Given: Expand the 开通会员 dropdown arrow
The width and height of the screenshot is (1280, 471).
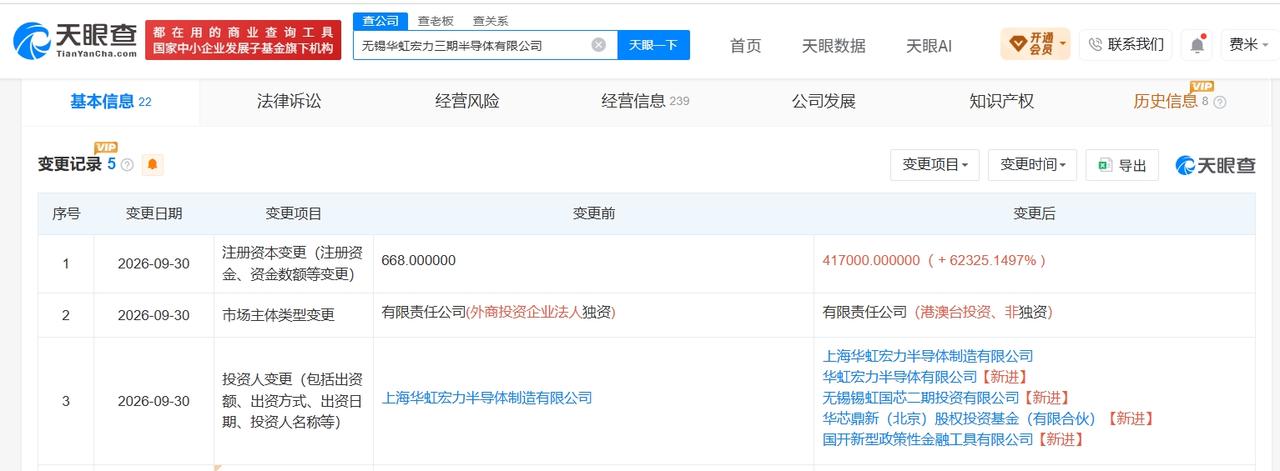Looking at the screenshot, I should click(1063, 44).
